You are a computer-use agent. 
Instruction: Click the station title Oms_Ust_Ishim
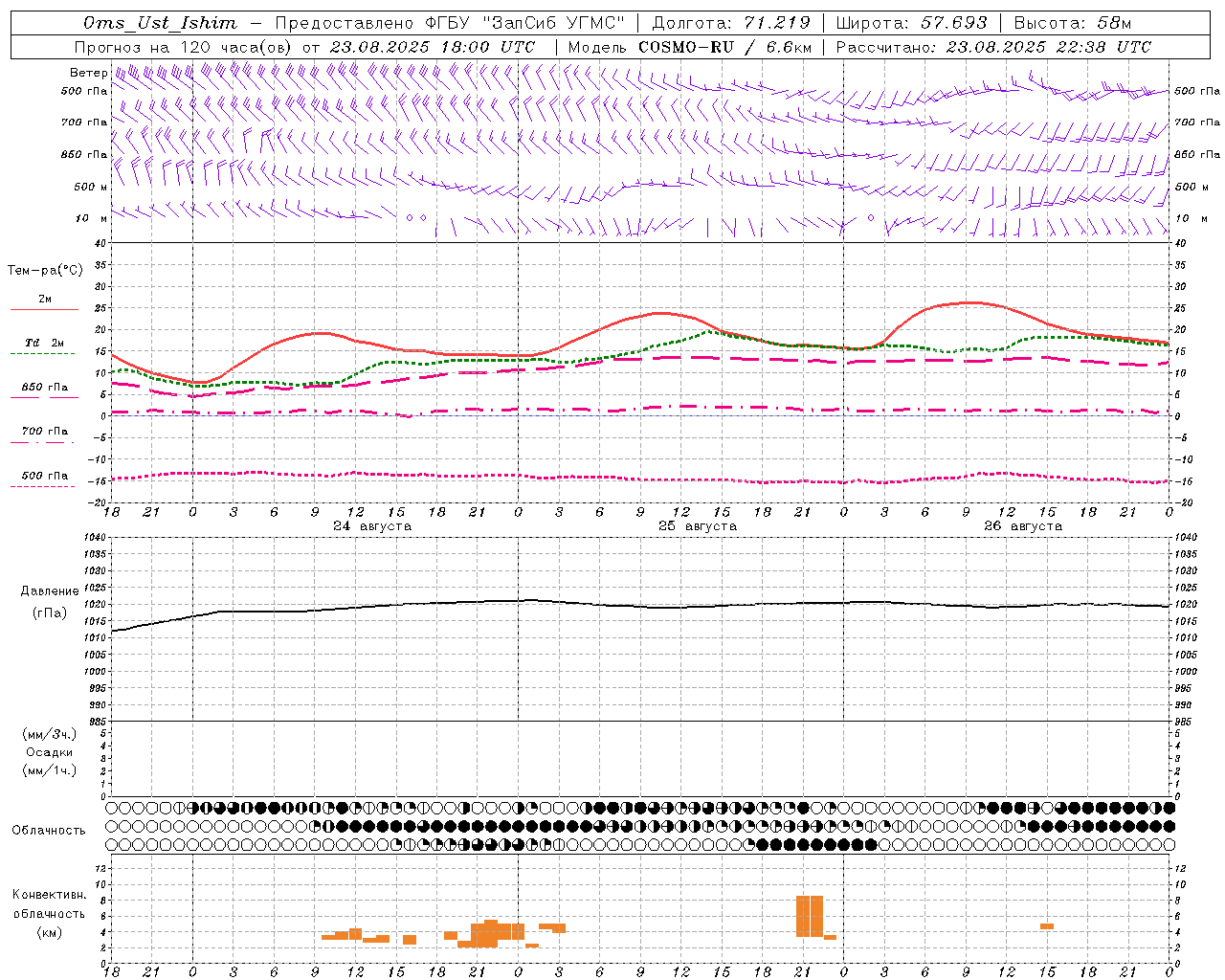(x=160, y=23)
